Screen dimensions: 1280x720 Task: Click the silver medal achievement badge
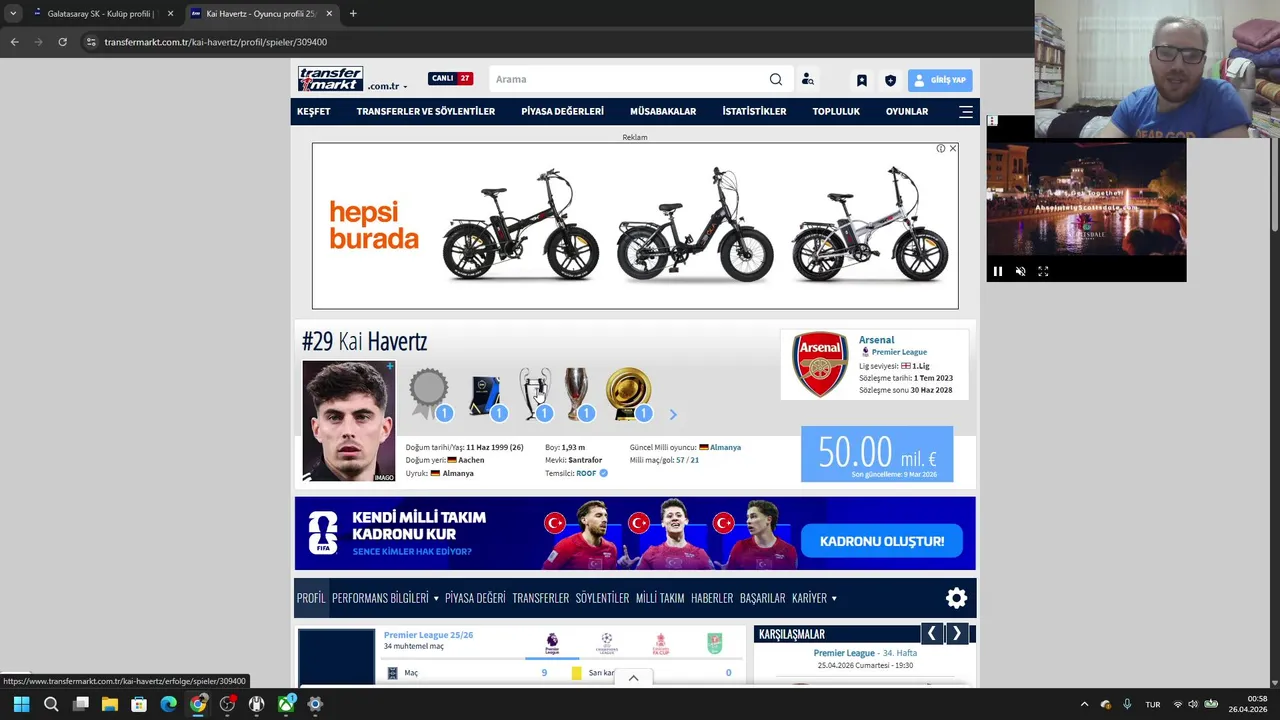[429, 393]
